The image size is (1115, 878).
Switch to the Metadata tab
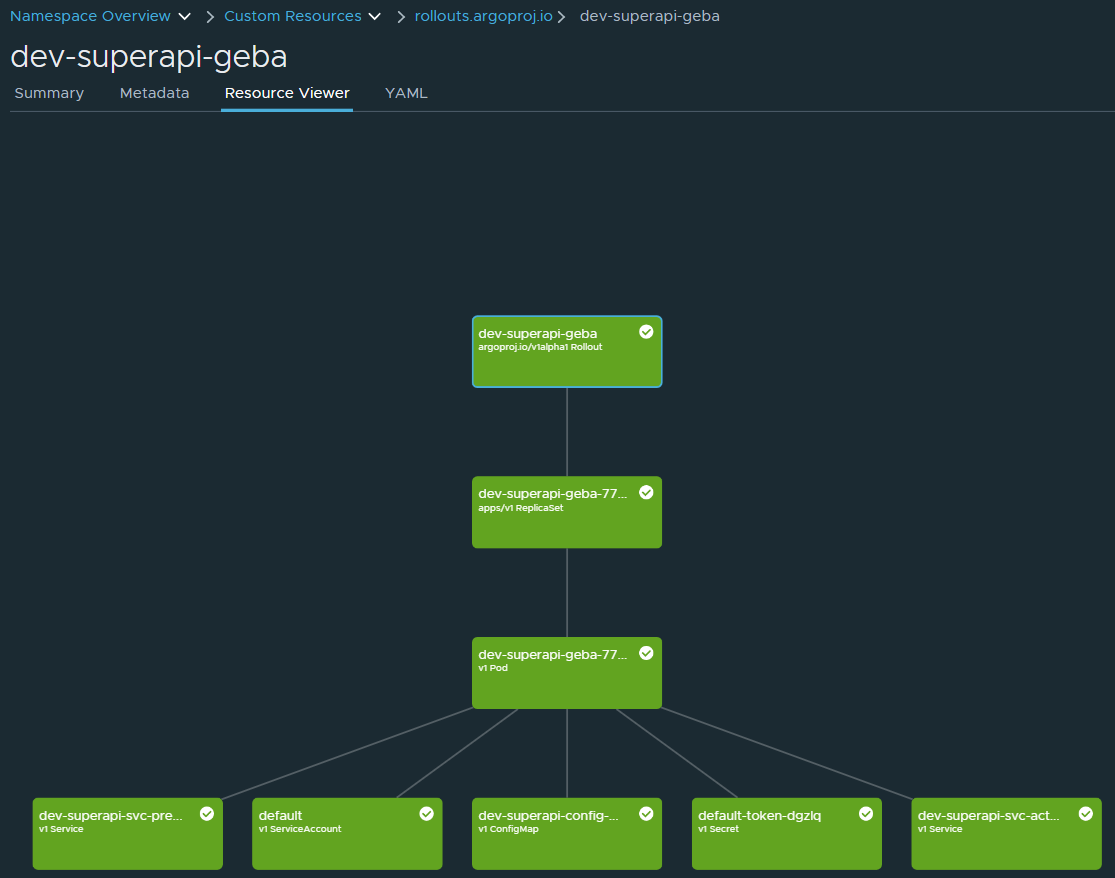154,93
